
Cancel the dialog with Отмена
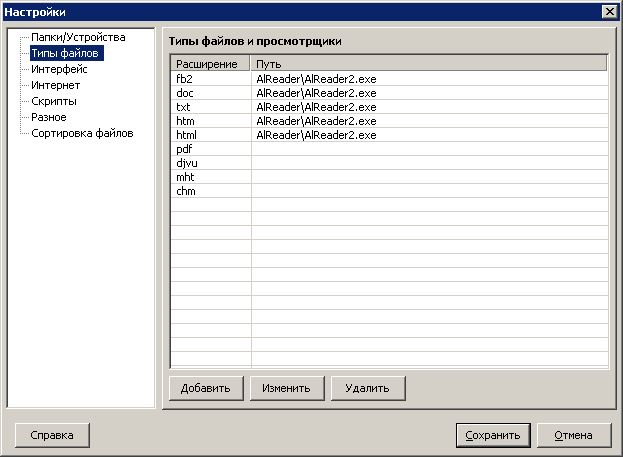574,435
